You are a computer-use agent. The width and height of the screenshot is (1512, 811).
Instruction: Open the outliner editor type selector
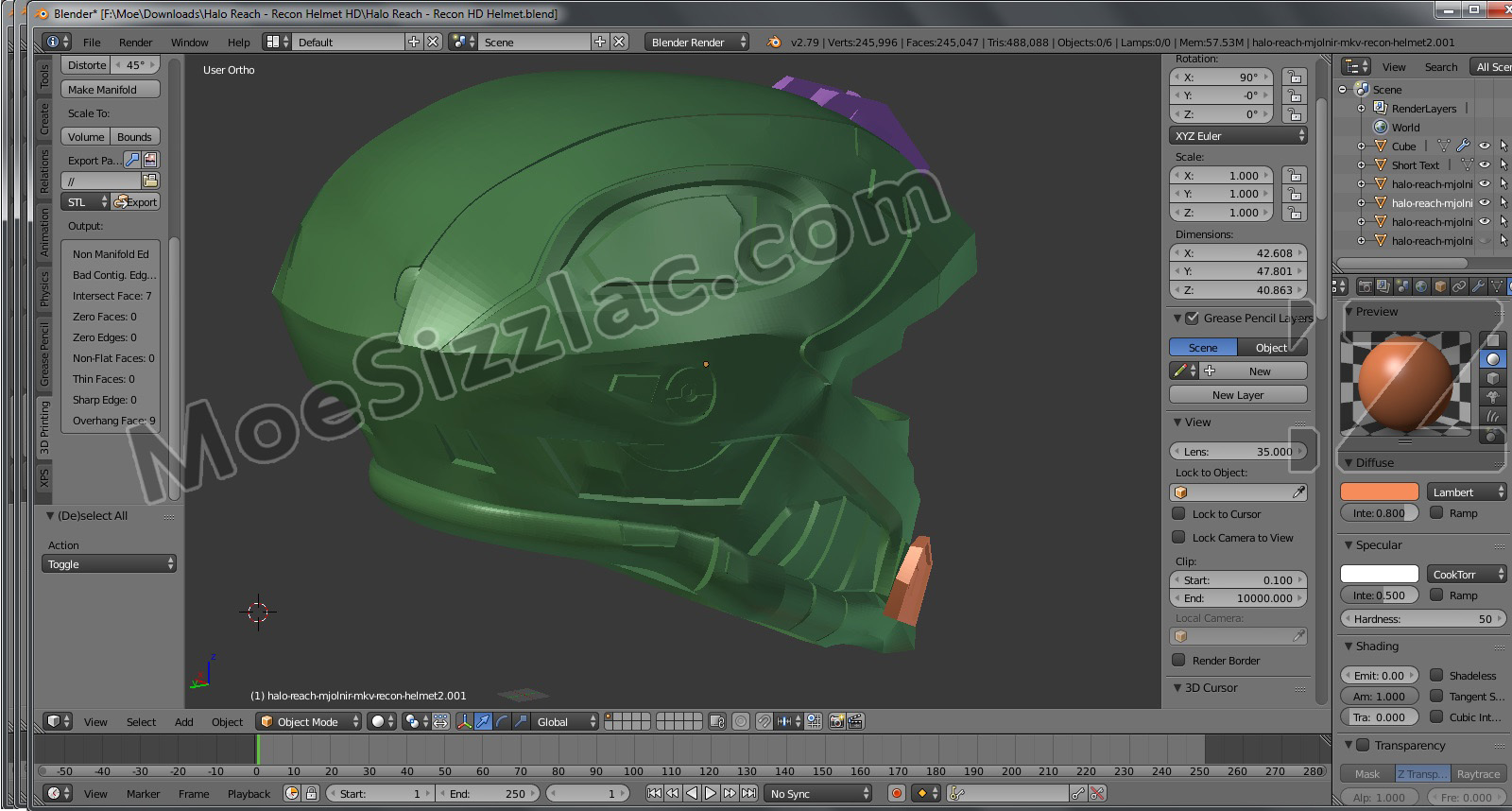point(1356,66)
